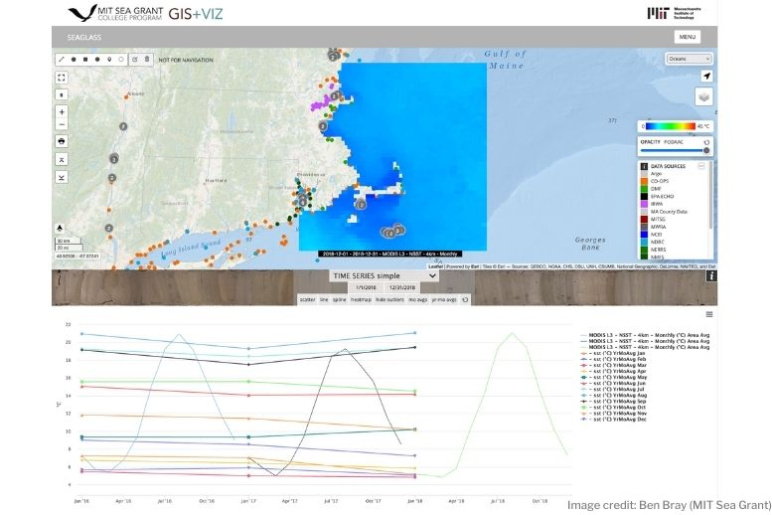Viewport: 772px width, 515px height.
Task: Click the tree icon near scale bar
Action: click(60, 228)
